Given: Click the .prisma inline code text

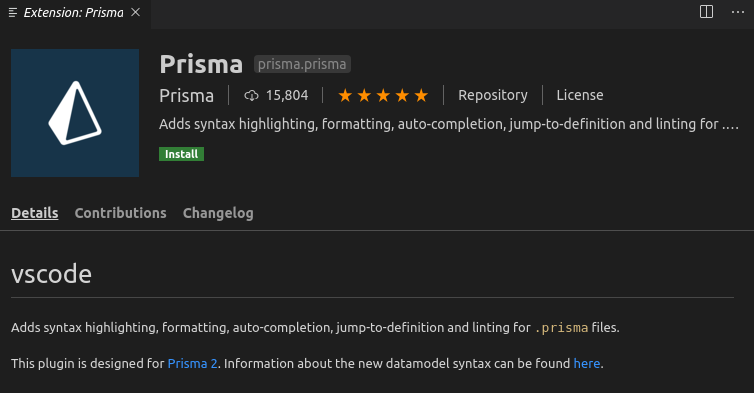Looking at the screenshot, I should 561,328.
